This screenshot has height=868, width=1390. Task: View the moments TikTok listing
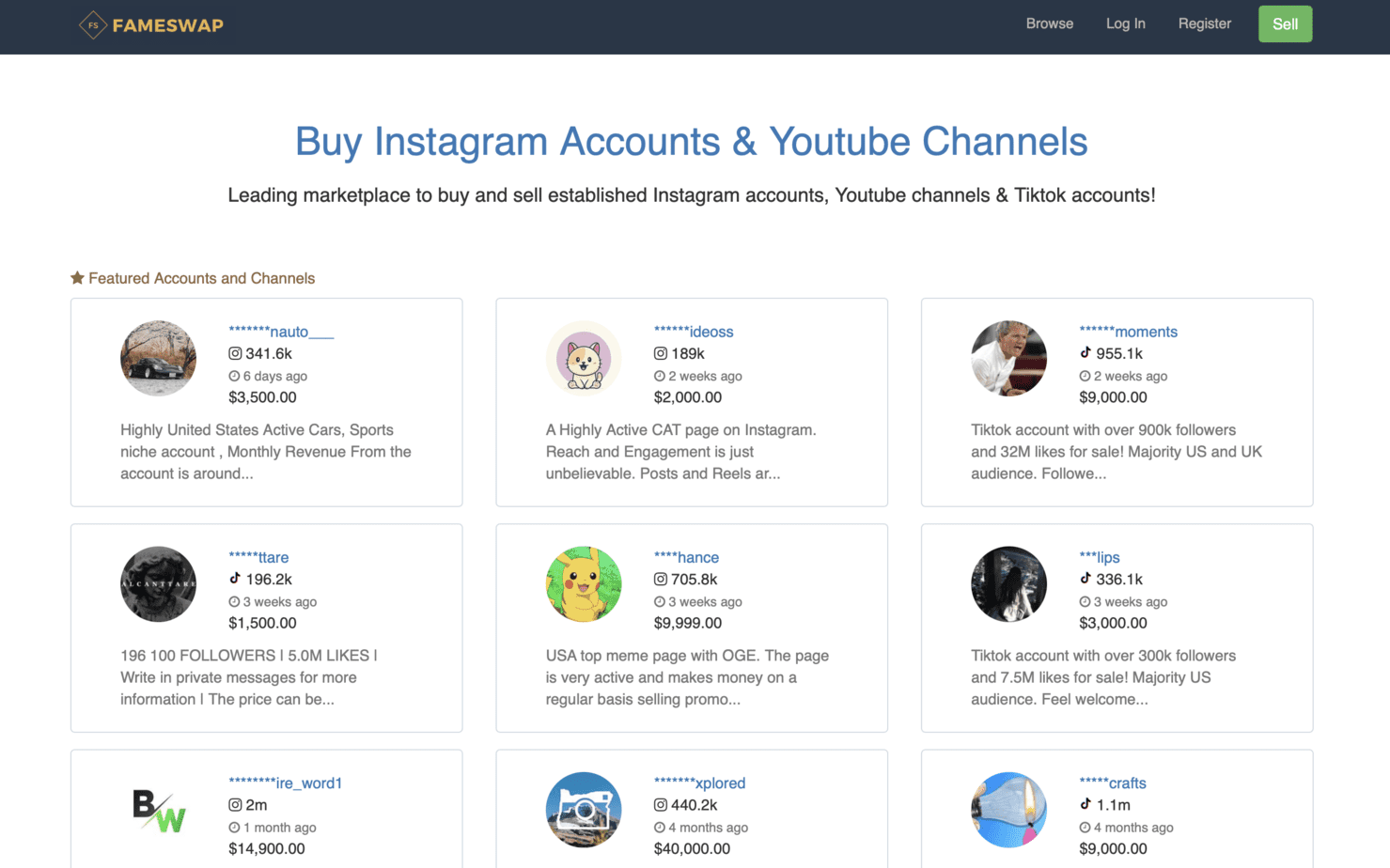(1128, 332)
